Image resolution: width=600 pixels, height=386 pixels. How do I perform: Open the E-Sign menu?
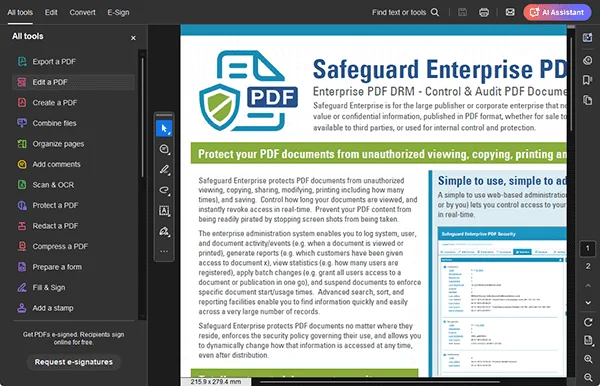118,12
